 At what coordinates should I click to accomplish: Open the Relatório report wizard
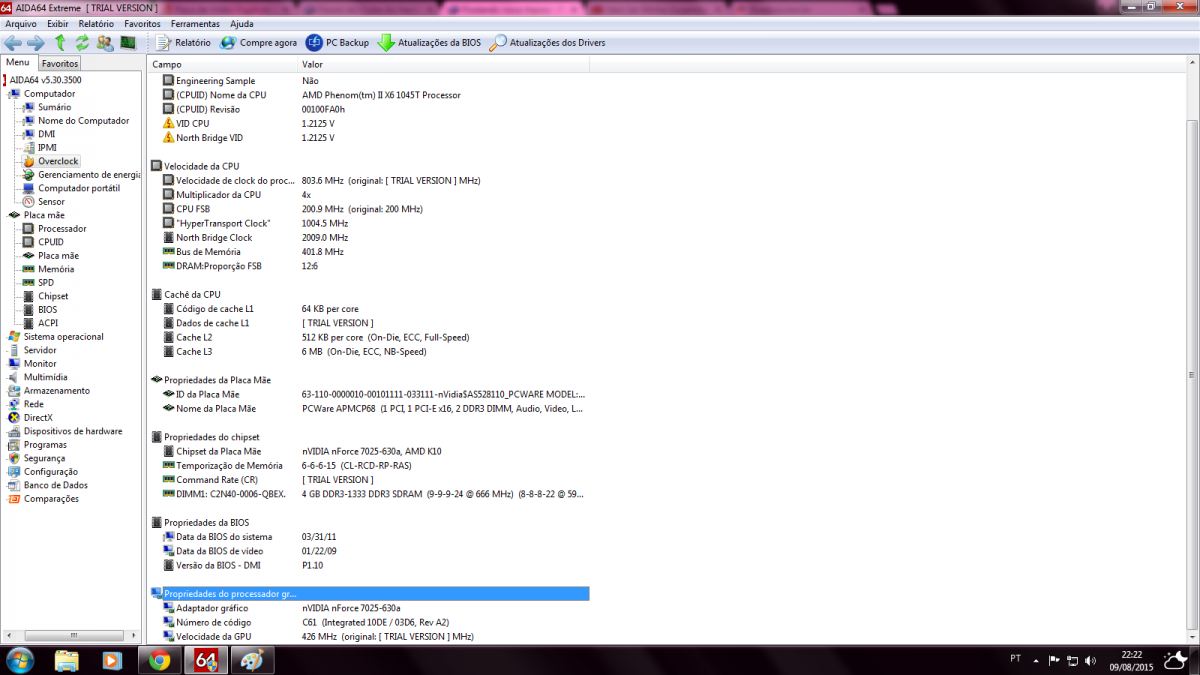(x=183, y=43)
